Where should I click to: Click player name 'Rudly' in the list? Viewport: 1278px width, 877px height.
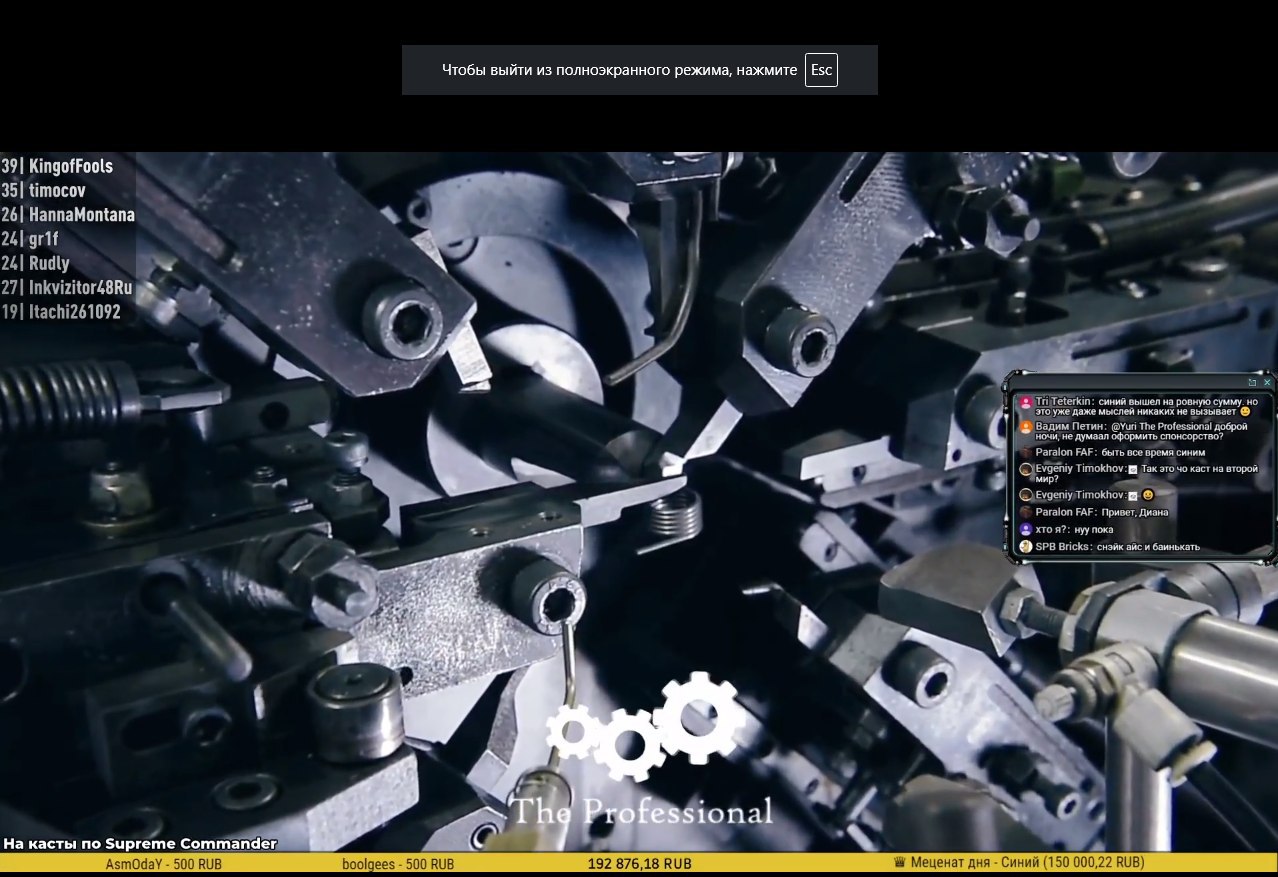click(50, 264)
